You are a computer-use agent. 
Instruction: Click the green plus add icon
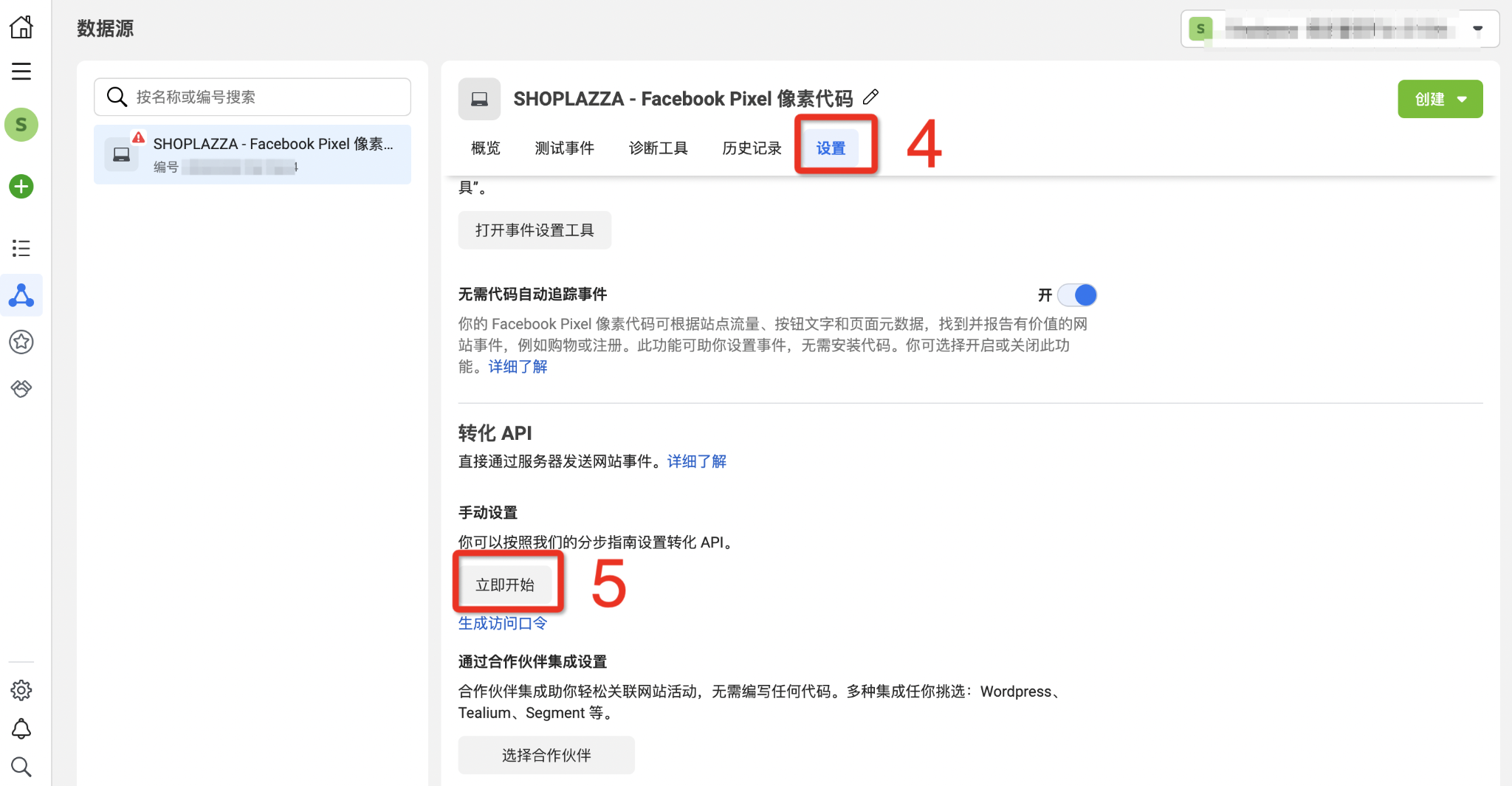click(21, 186)
